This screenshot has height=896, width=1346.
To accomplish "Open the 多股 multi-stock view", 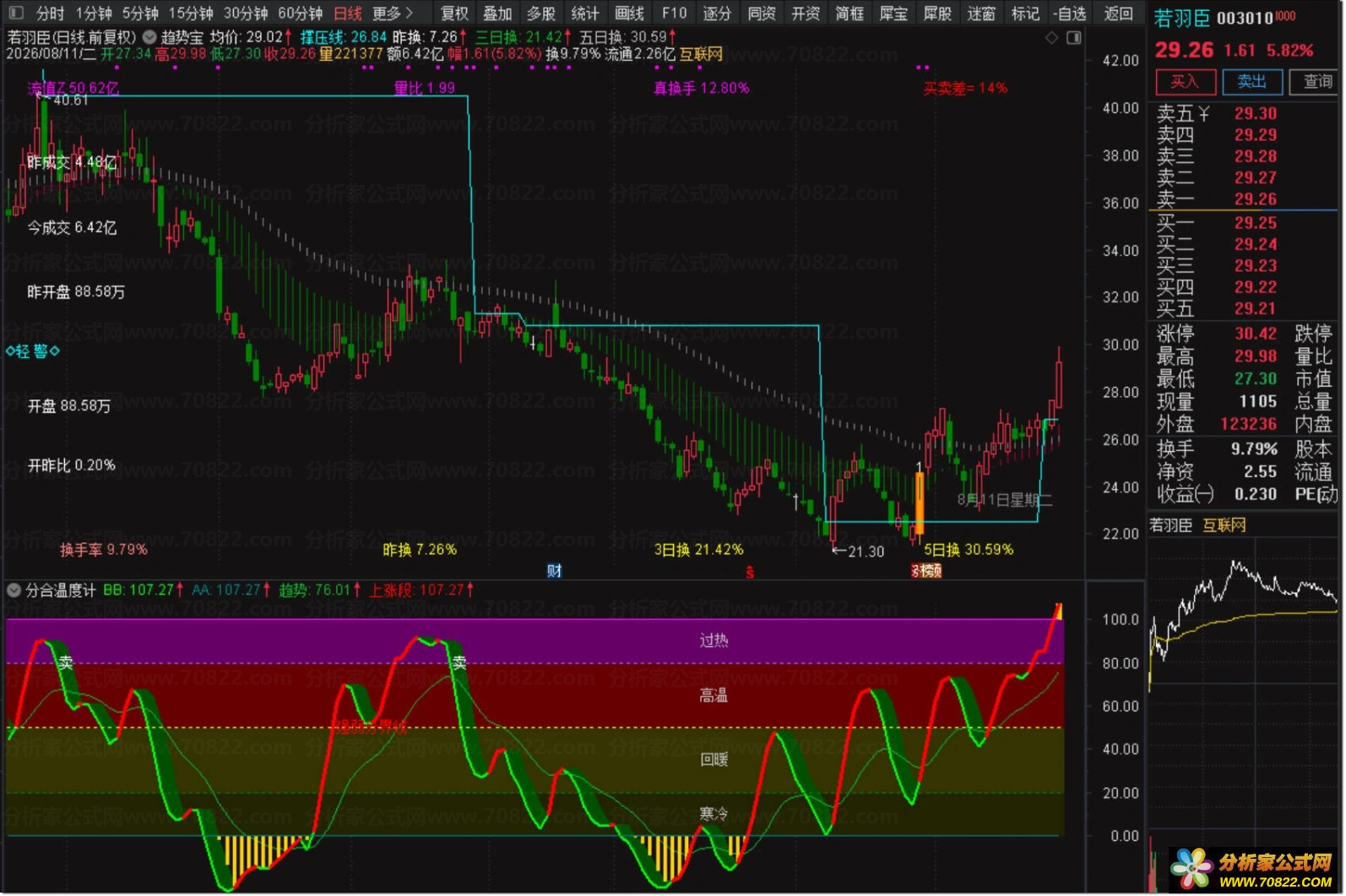I will (x=541, y=14).
